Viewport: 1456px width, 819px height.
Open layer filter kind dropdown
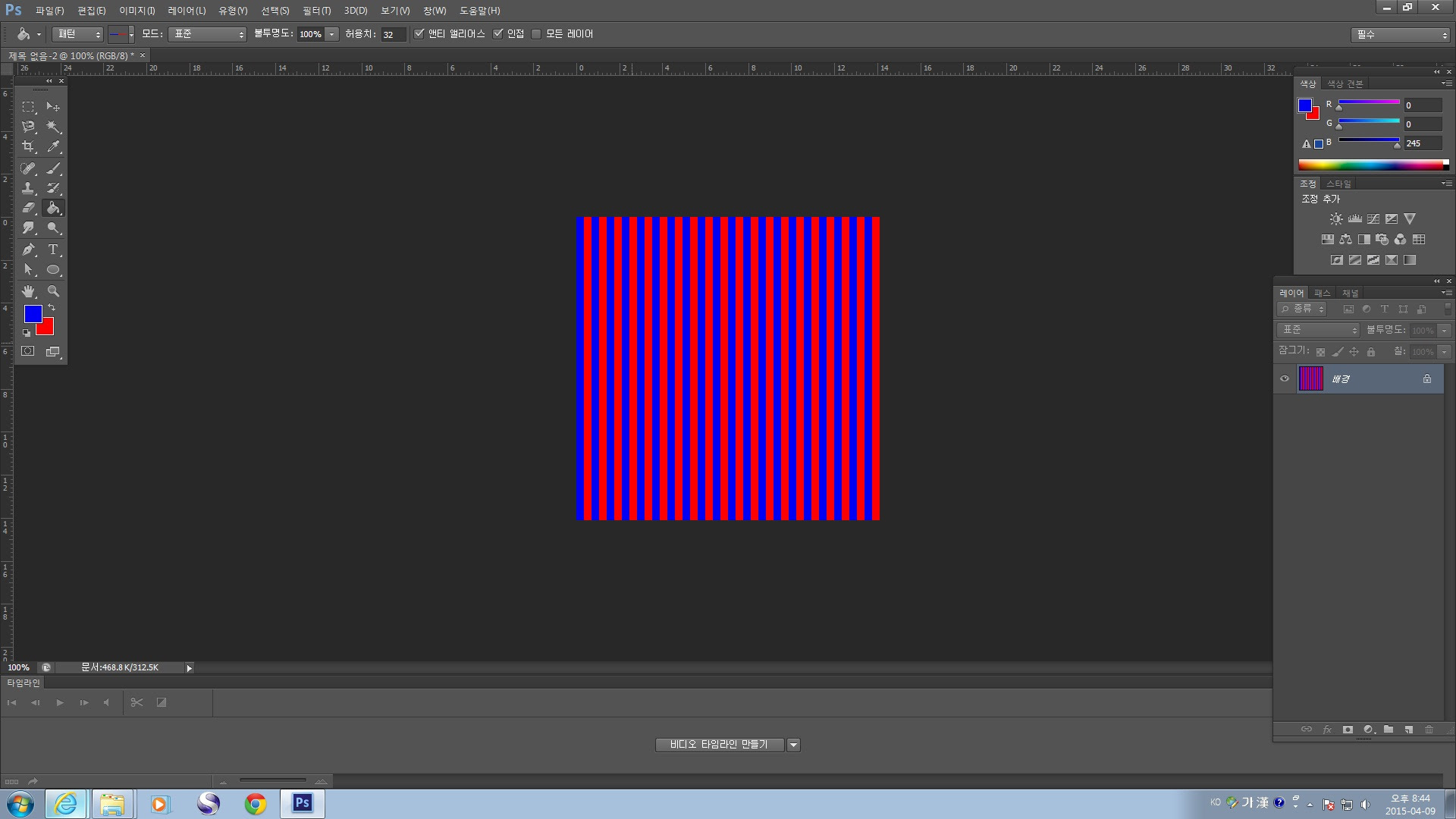pos(1302,309)
